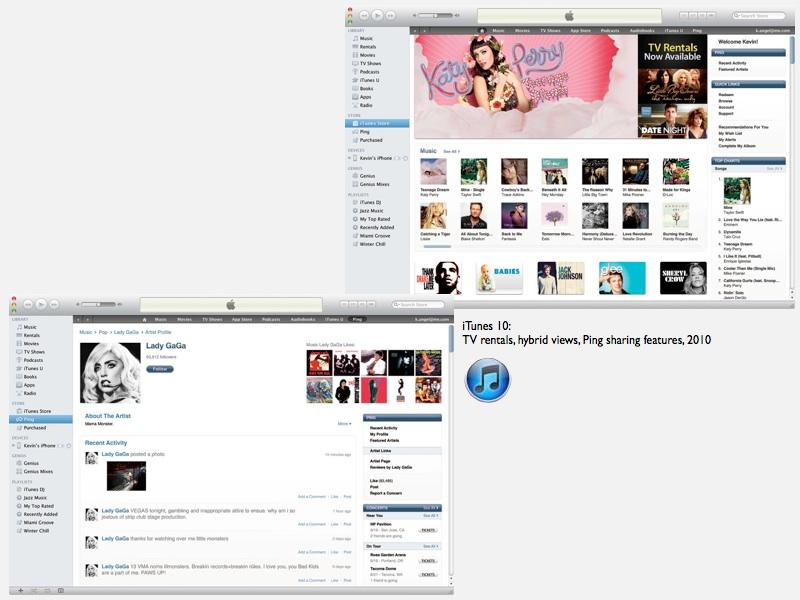Select Ping in the Store window sidebar
The image size is (800, 600).
coord(364,132)
